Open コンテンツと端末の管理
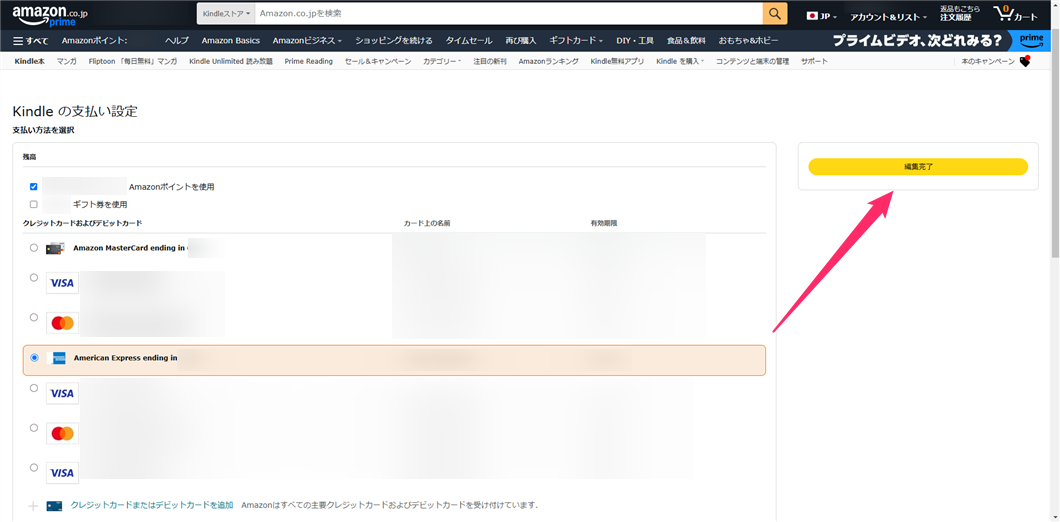The width and height of the screenshot is (1060, 522). (752, 62)
